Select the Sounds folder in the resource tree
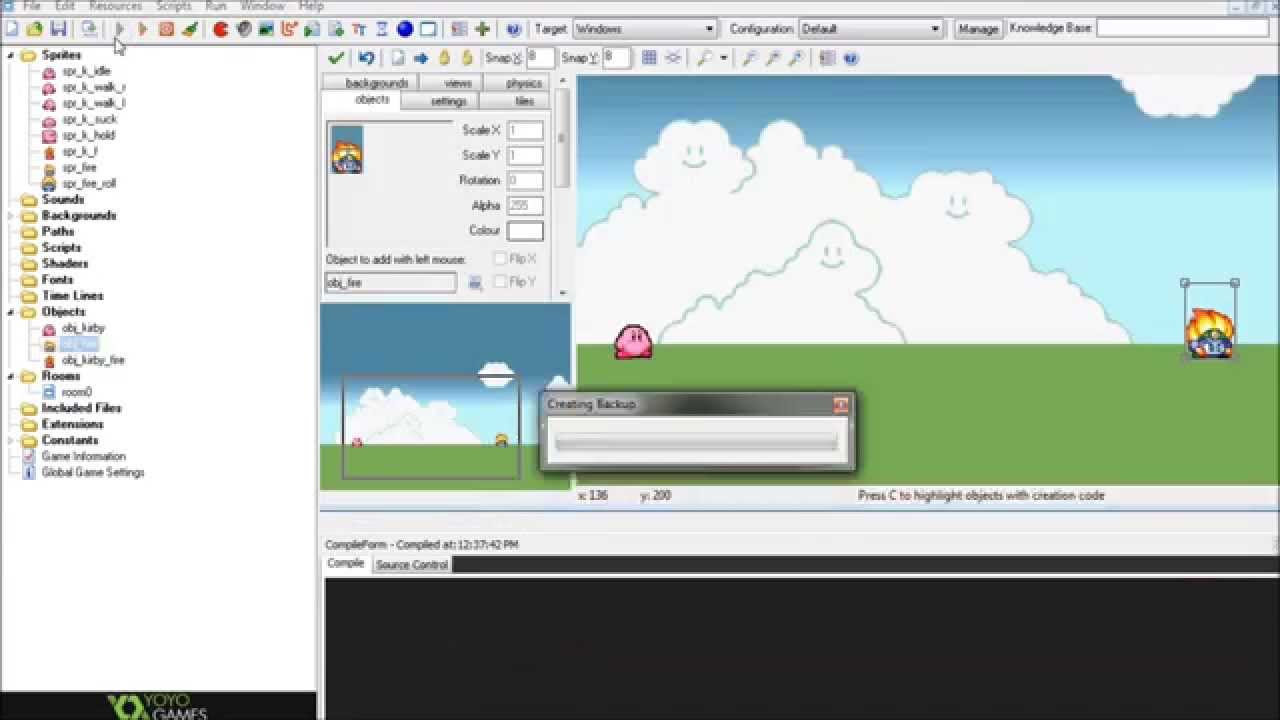 [x=62, y=199]
